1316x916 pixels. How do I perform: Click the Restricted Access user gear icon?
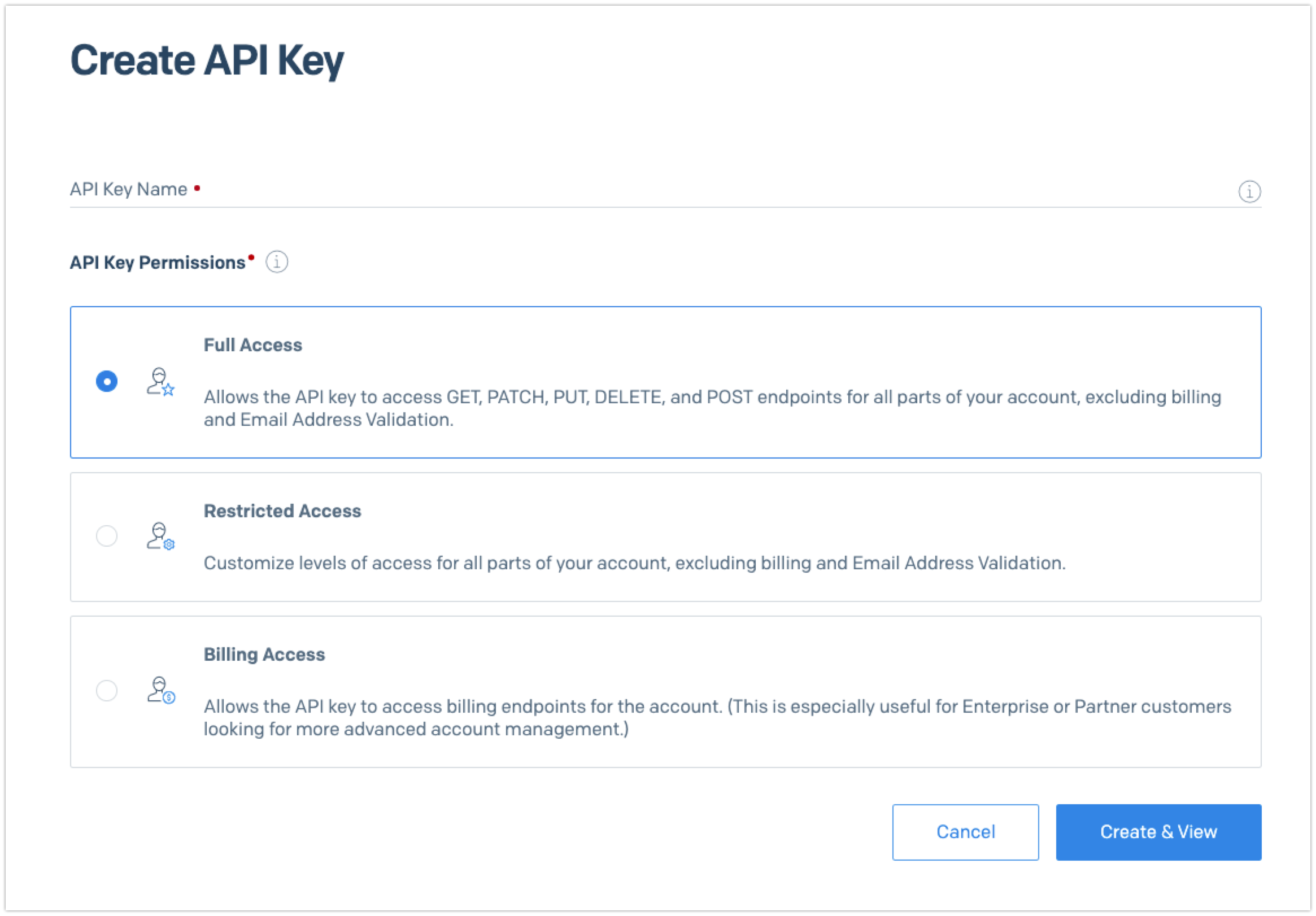point(160,536)
